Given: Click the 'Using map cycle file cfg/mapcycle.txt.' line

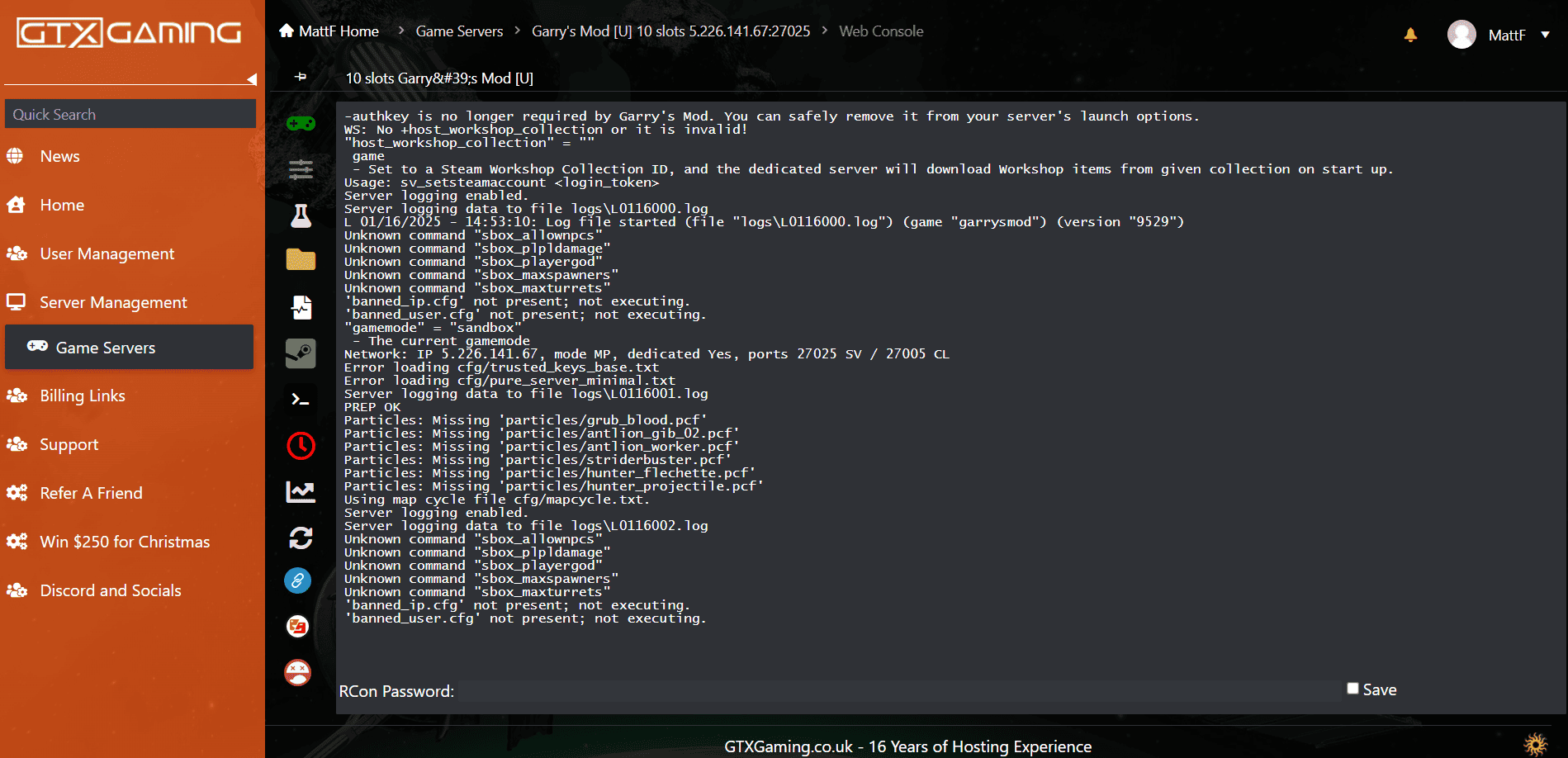Looking at the screenshot, I should 497,500.
